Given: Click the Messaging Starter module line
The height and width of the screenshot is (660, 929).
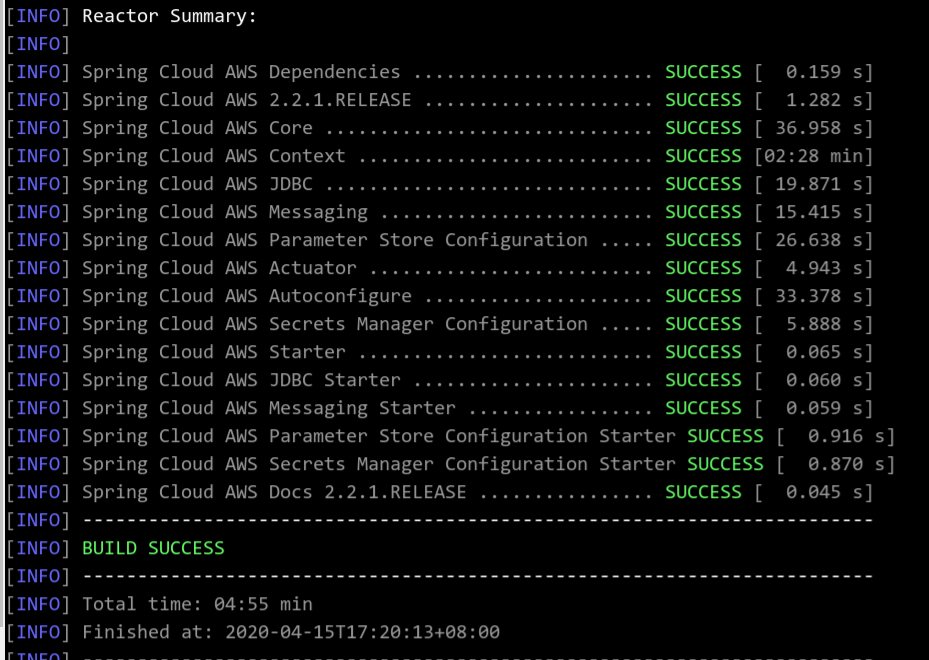Looking at the screenshot, I should pyautogui.click(x=440, y=408).
